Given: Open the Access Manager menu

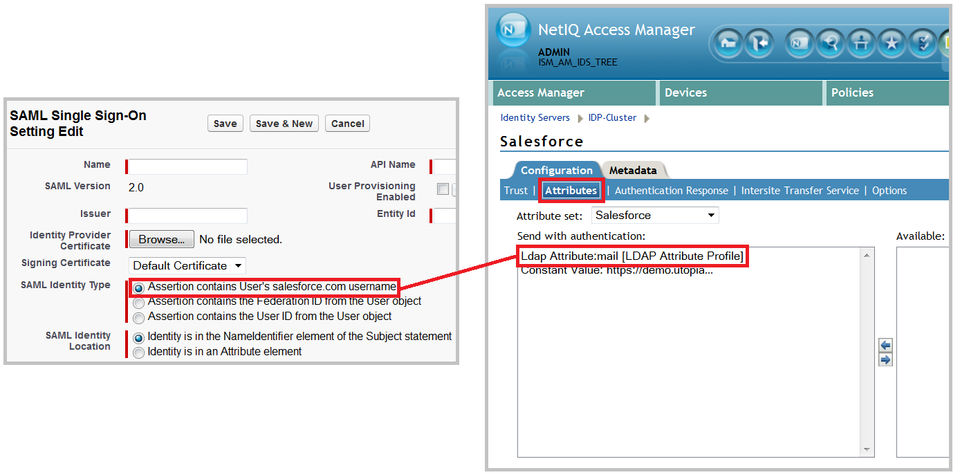Looking at the screenshot, I should click(x=574, y=93).
